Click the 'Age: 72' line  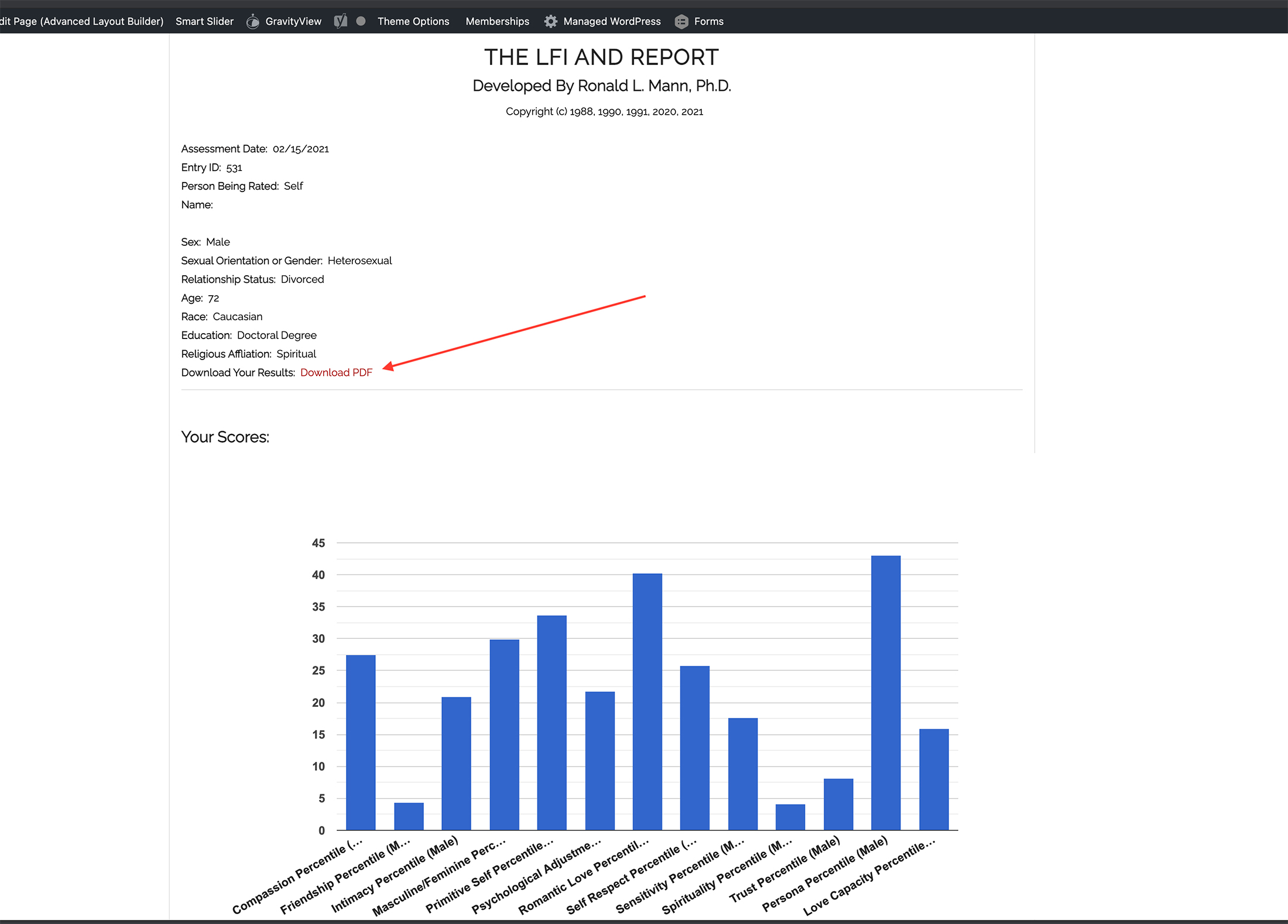[x=200, y=298]
